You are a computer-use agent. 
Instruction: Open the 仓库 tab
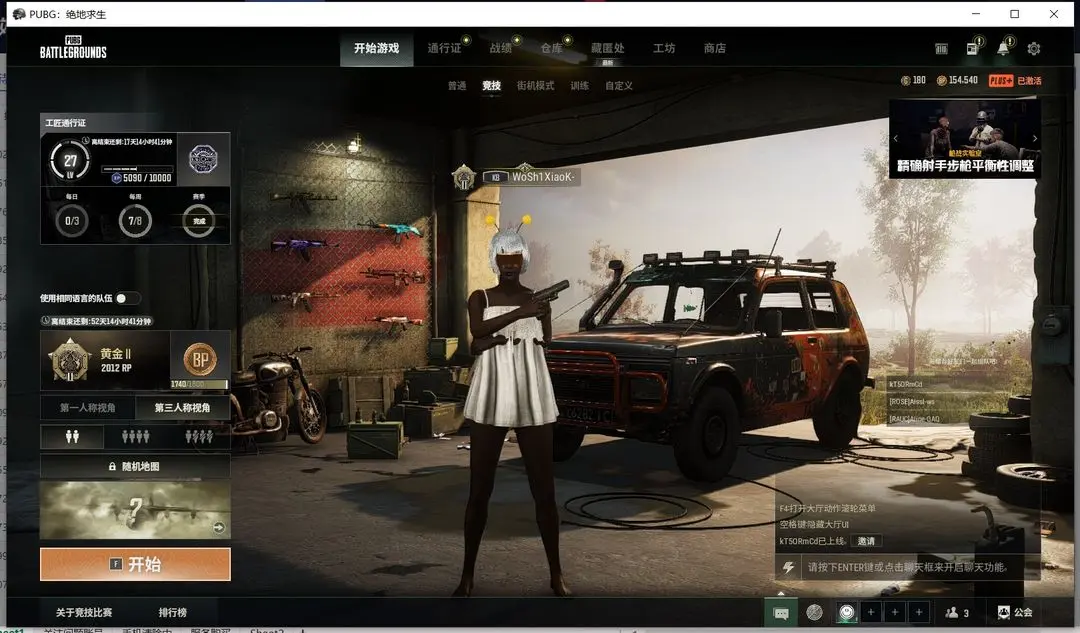(x=551, y=48)
